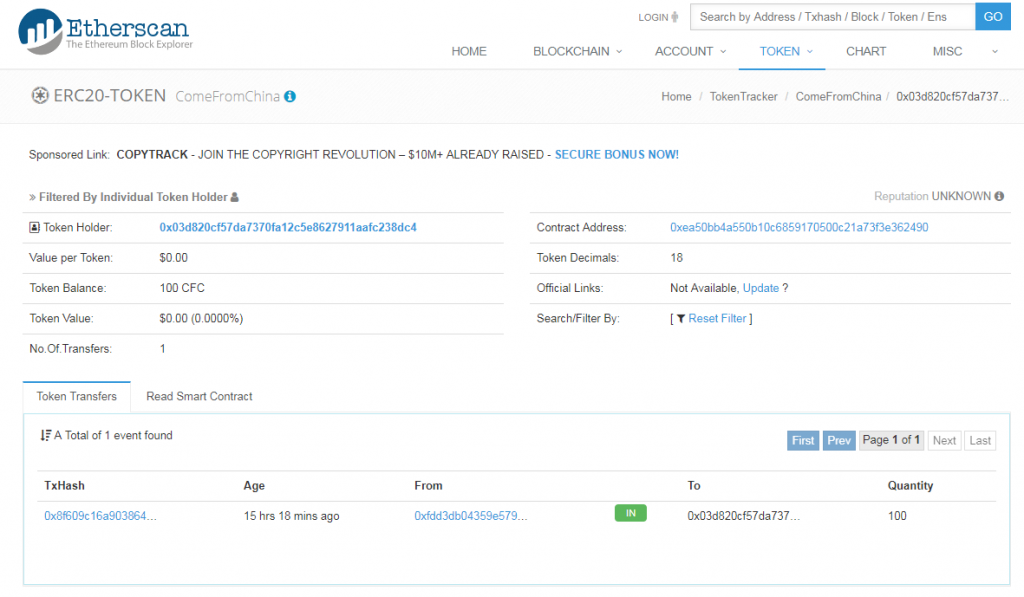Click the Age column header
Image resolution: width=1024 pixels, height=597 pixels.
click(x=254, y=485)
